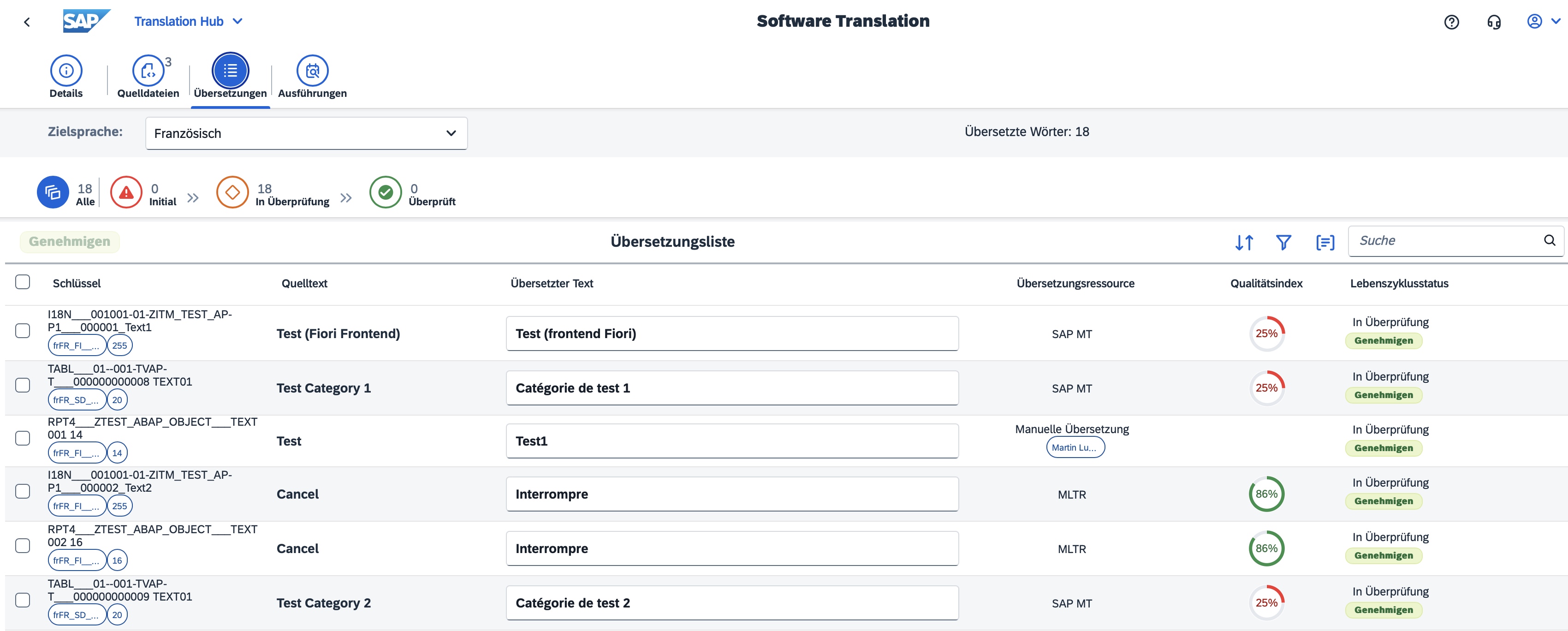Viewport: 1568px width, 631px height.
Task: Click the 255 tag in the Text1 row
Action: pos(120,345)
